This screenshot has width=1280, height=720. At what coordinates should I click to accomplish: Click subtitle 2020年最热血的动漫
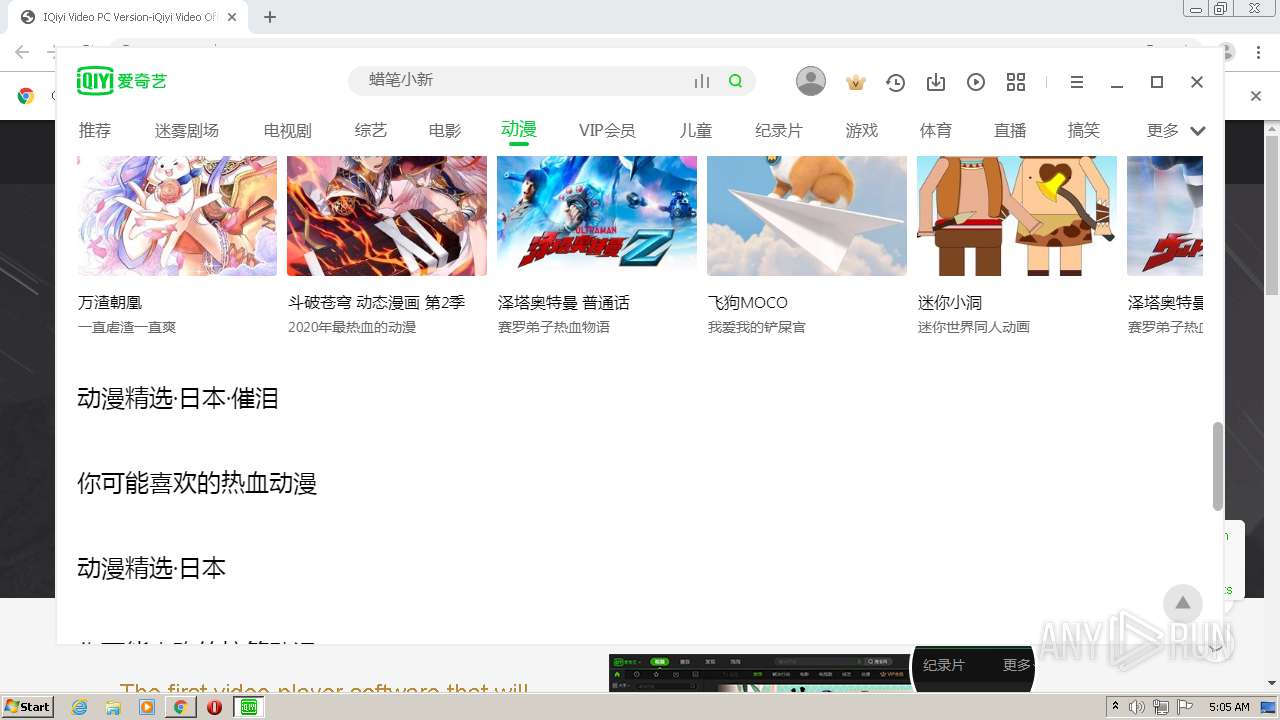click(352, 327)
